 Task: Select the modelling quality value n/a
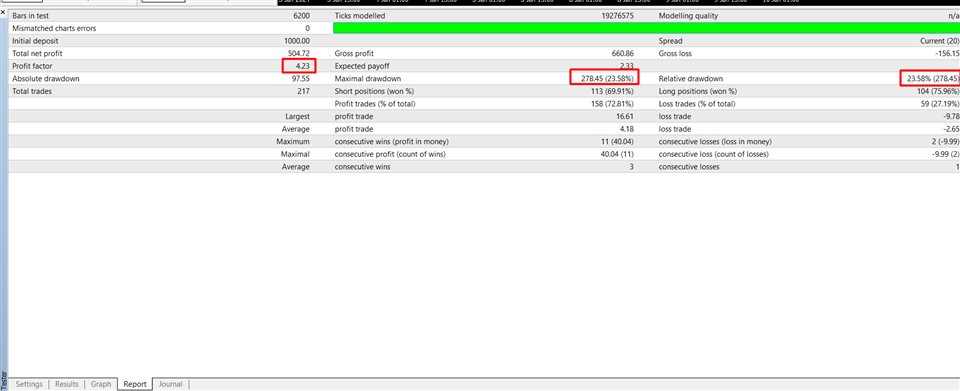(953, 16)
